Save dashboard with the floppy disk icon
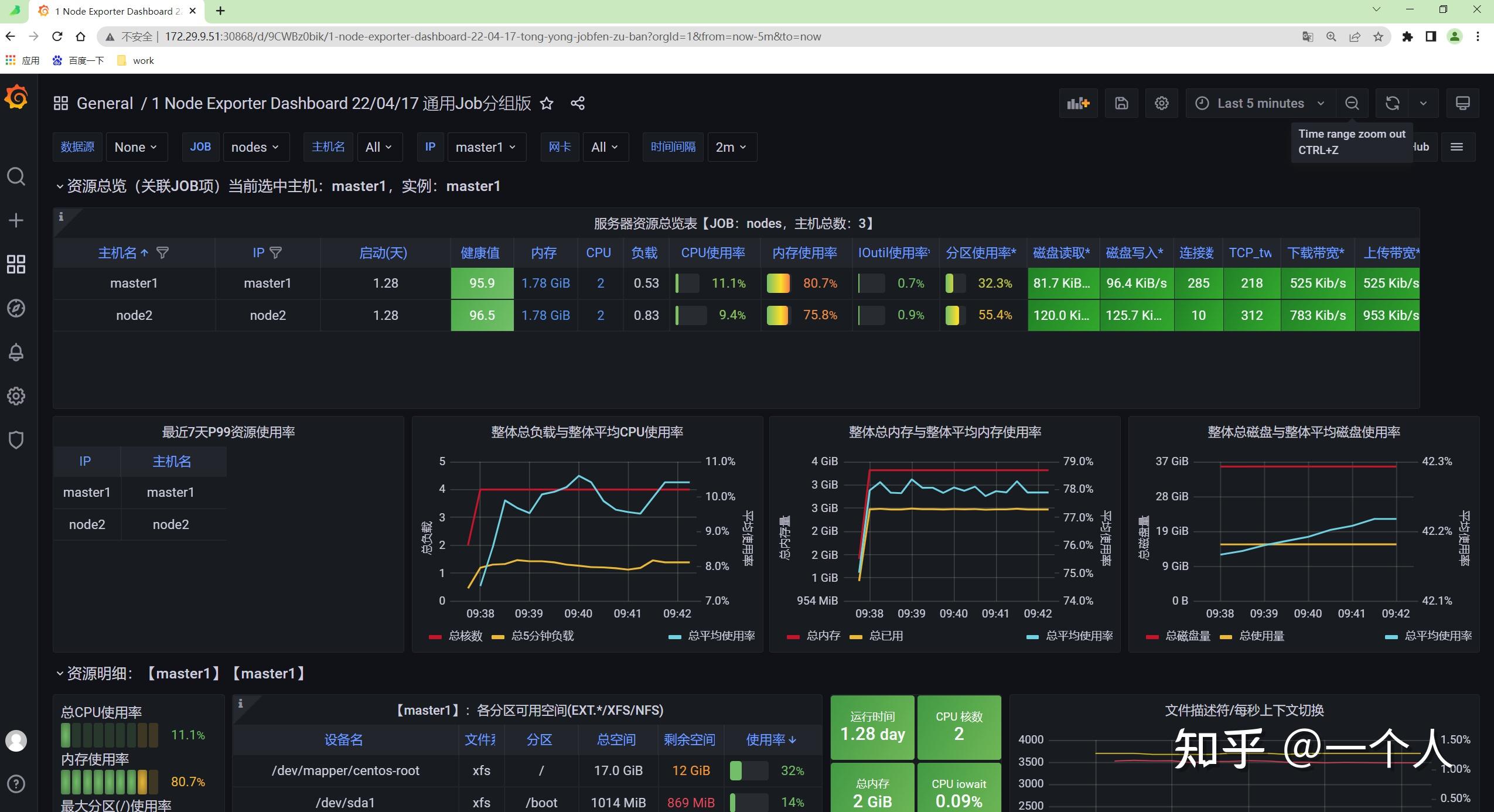 coord(1121,103)
